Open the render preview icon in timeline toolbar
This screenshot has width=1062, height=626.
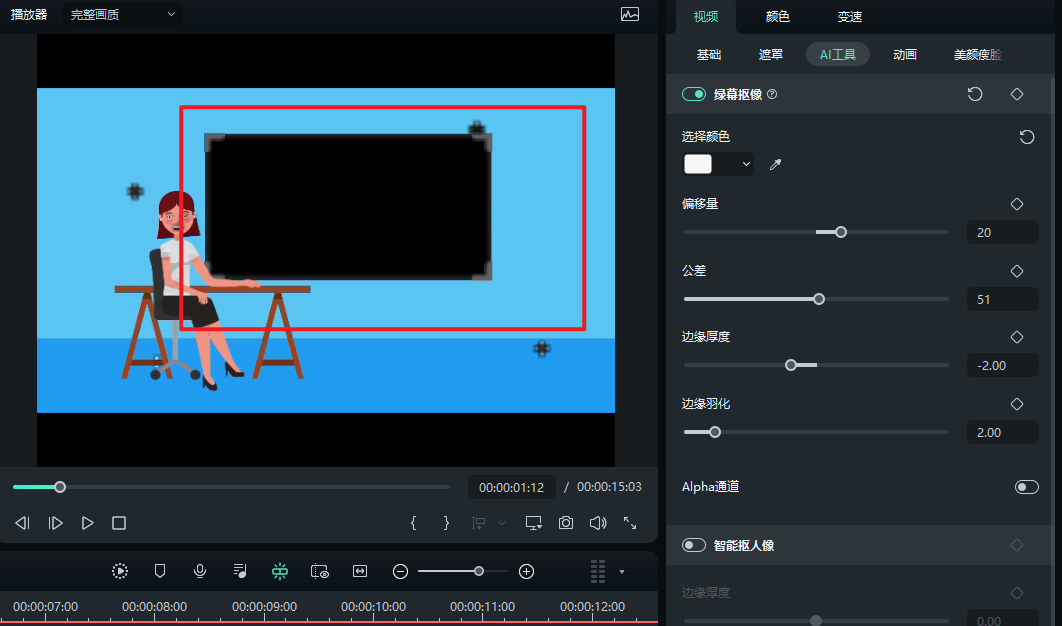tap(320, 571)
